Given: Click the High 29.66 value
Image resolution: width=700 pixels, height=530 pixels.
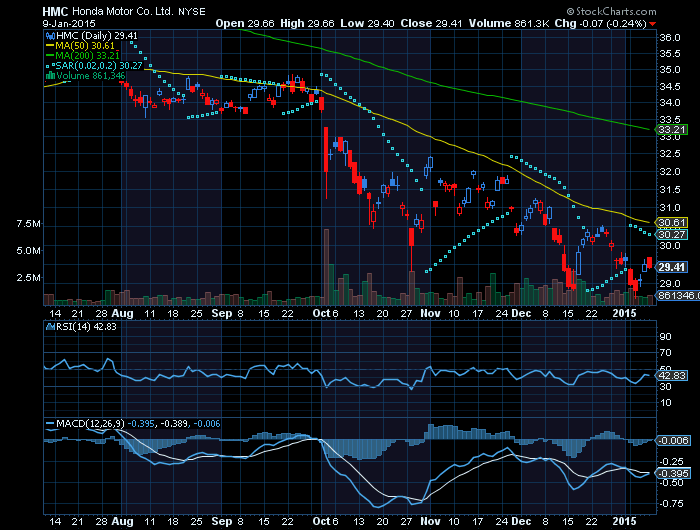Looking at the screenshot, I should click(x=307, y=23).
